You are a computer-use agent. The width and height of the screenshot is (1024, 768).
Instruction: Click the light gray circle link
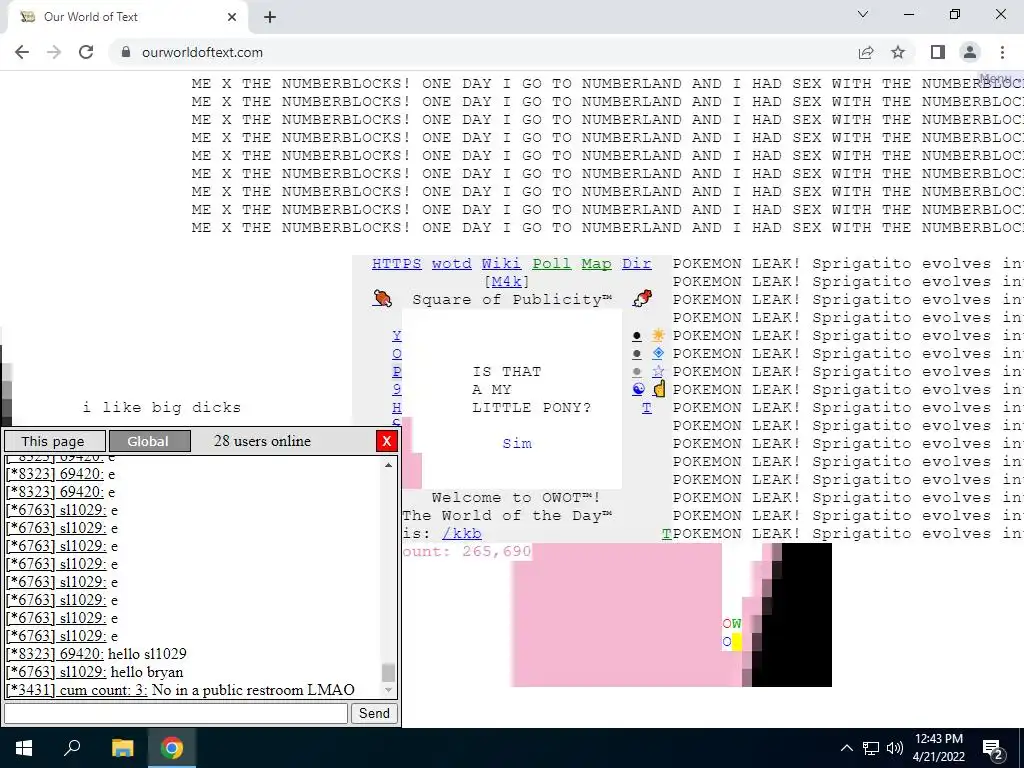[637, 372]
